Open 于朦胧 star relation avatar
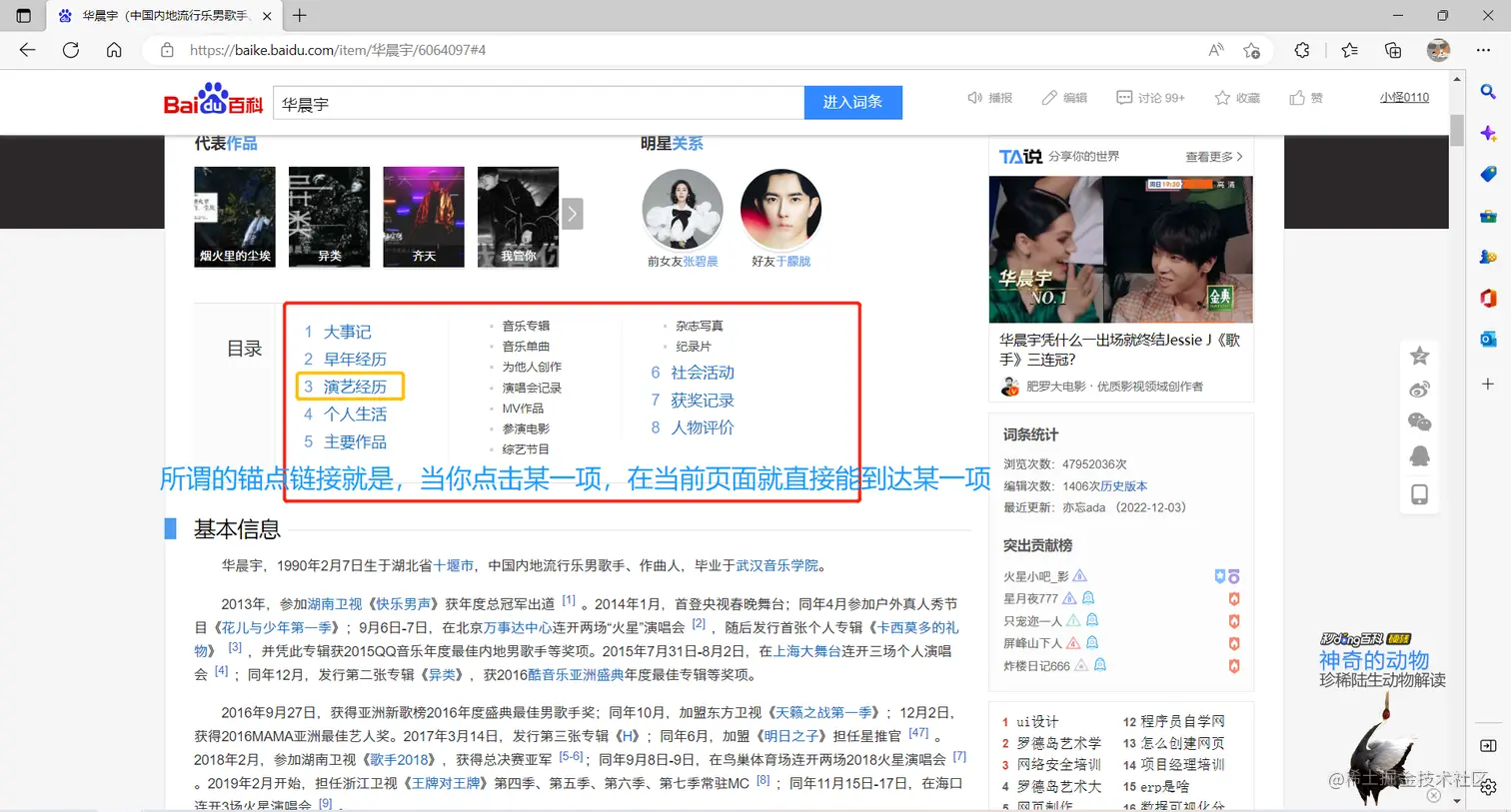This screenshot has height=812, width=1511. 780,210
